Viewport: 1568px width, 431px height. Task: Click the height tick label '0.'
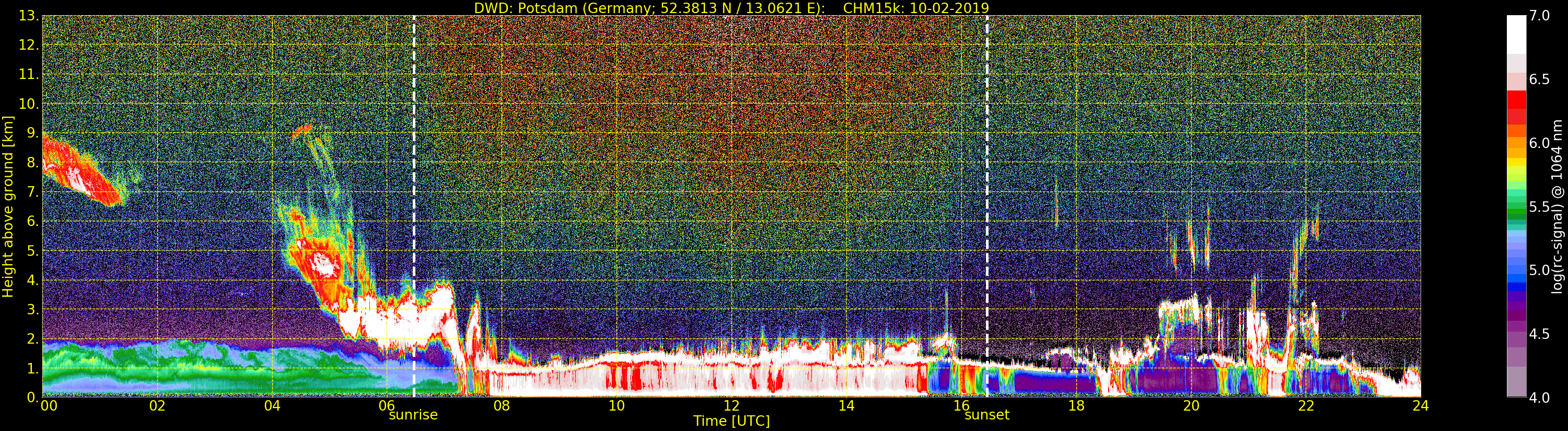pos(32,397)
